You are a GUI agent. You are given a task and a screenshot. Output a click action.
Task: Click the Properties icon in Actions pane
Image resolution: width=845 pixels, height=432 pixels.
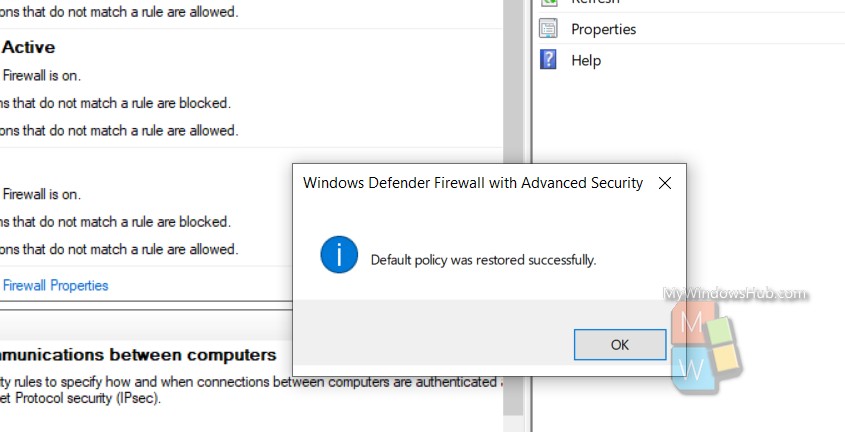click(549, 29)
